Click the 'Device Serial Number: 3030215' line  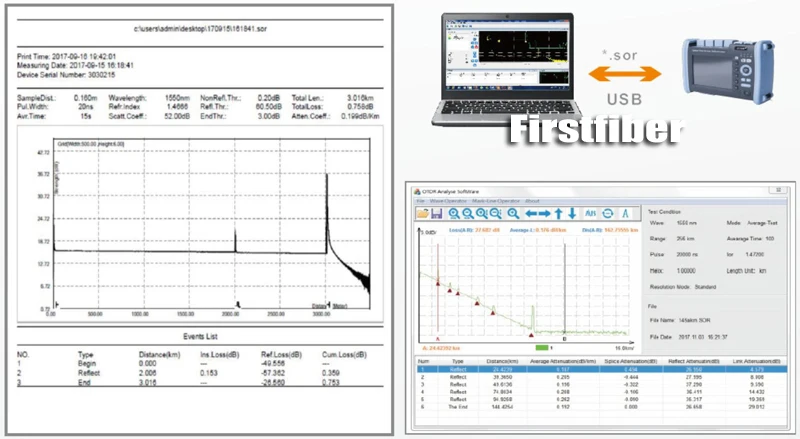(x=66, y=75)
